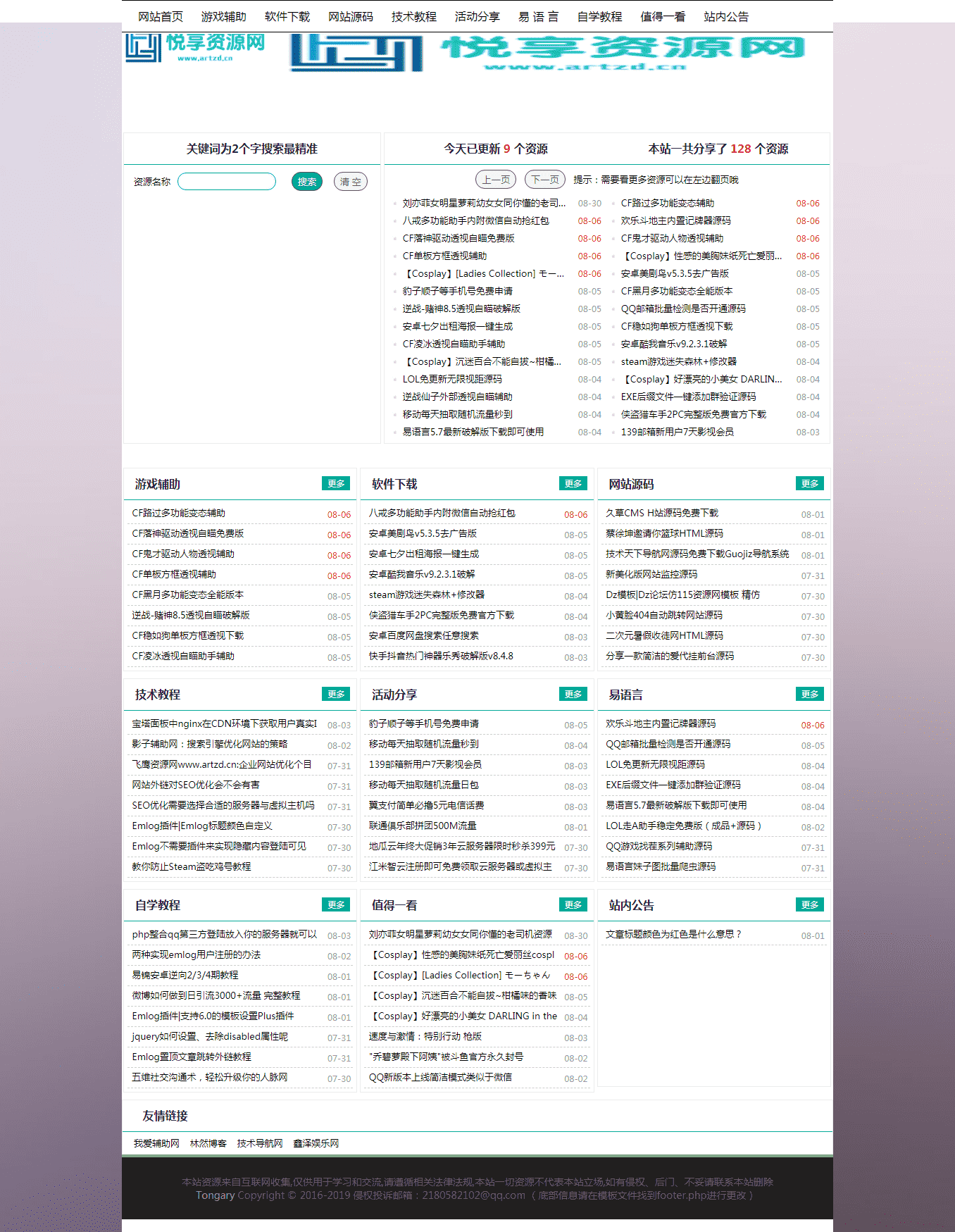Go to 软件下载 in the top navigation
This screenshot has height=1232, width=955.
[x=287, y=17]
